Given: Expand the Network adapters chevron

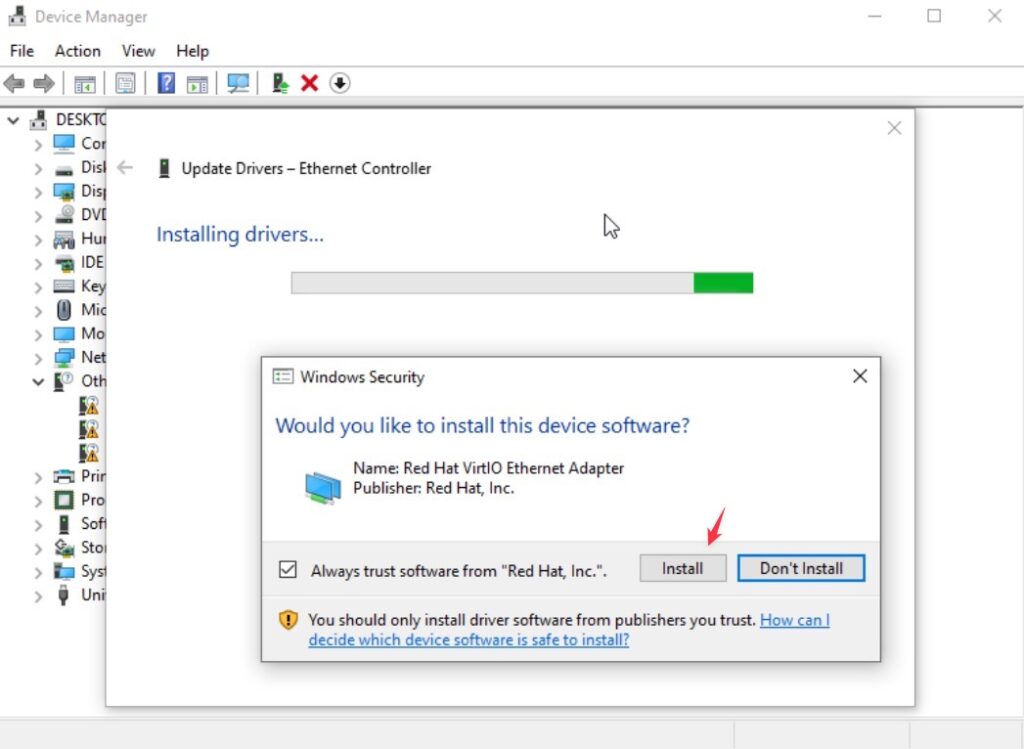Looking at the screenshot, I should point(38,359).
